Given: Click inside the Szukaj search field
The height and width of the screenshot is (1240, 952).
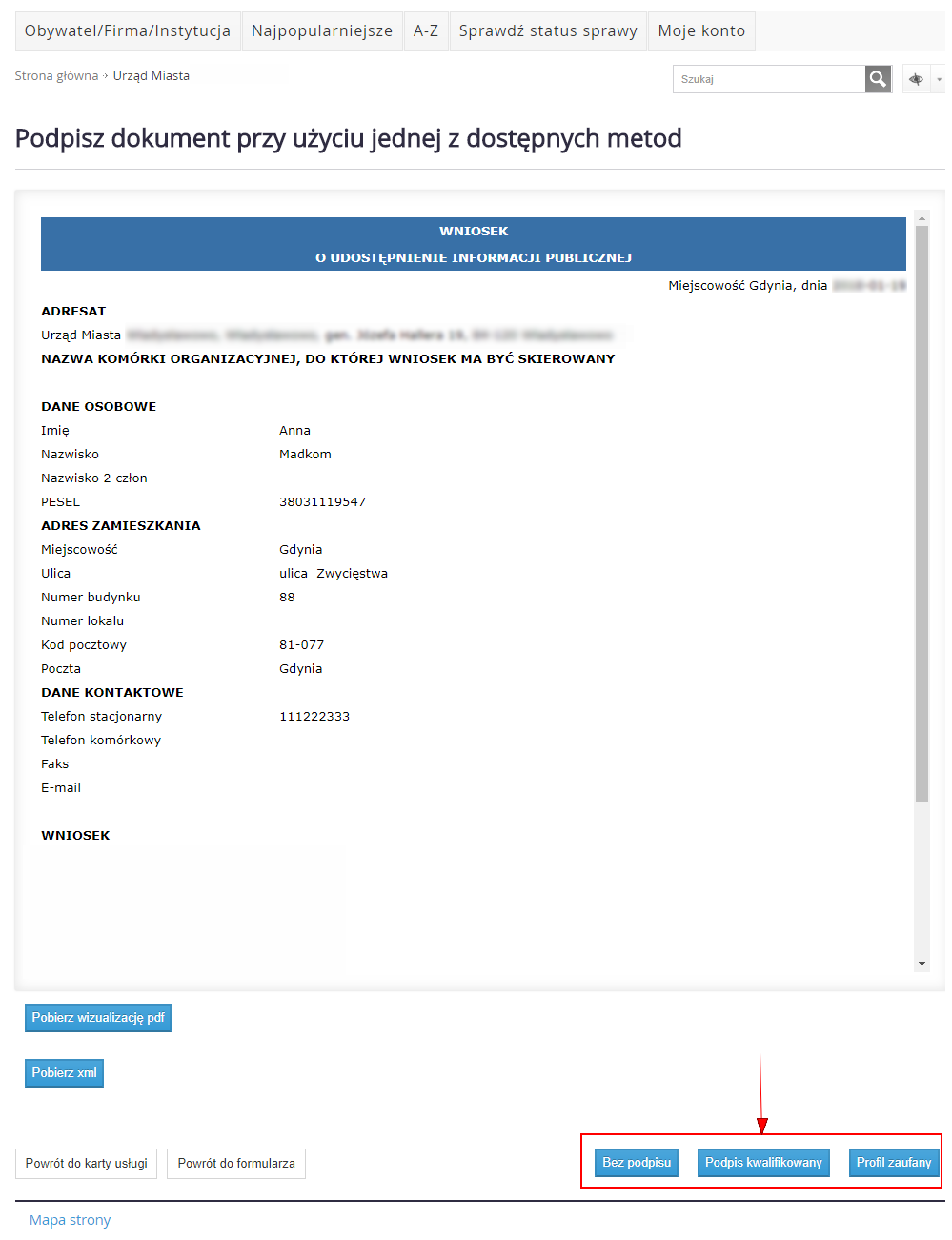Looking at the screenshot, I should tap(768, 79).
